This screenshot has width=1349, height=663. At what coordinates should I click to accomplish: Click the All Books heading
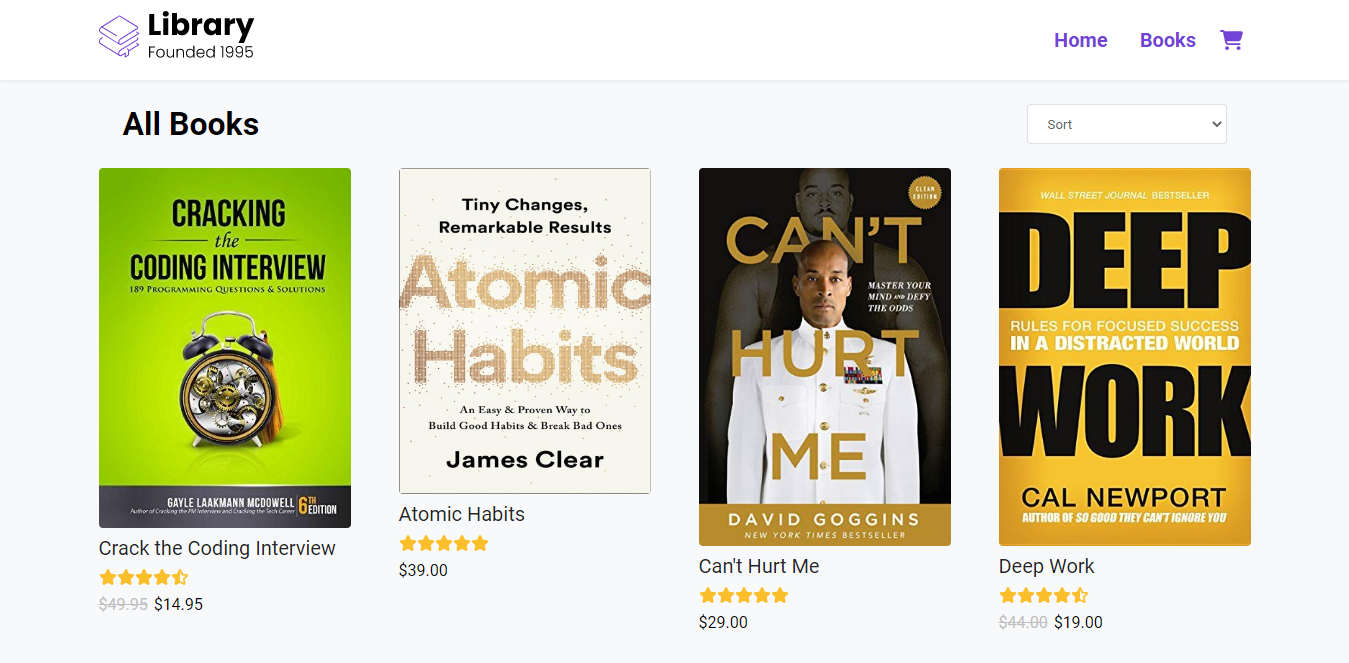tap(191, 124)
